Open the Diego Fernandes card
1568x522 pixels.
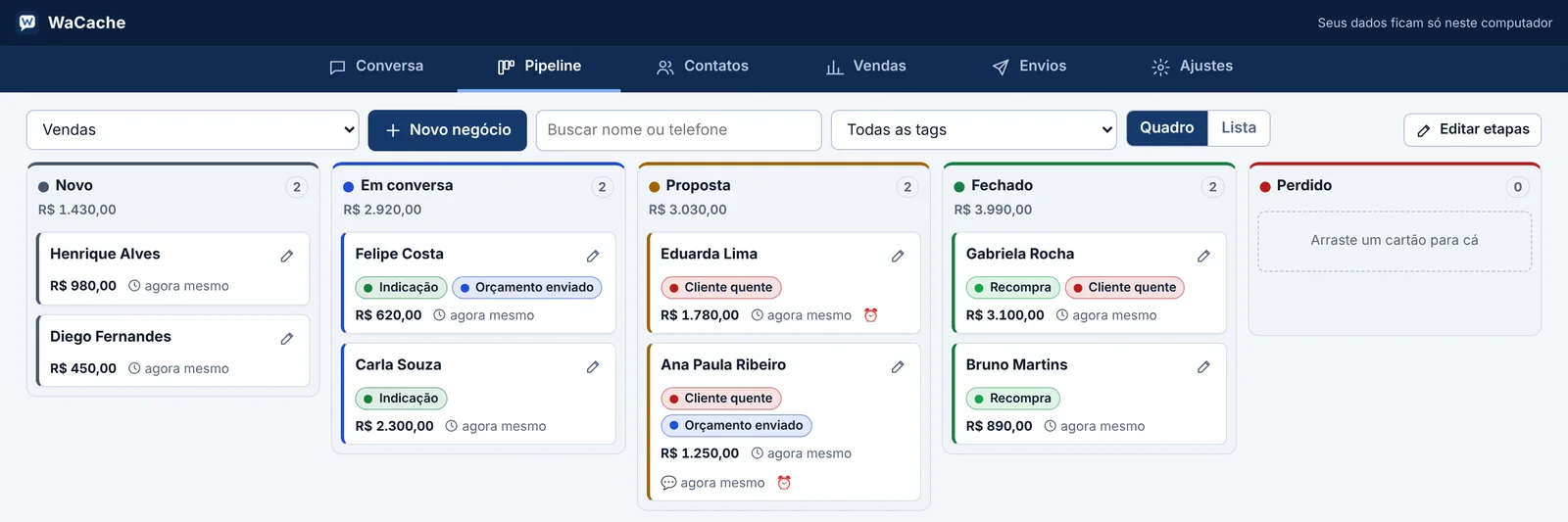(x=173, y=352)
